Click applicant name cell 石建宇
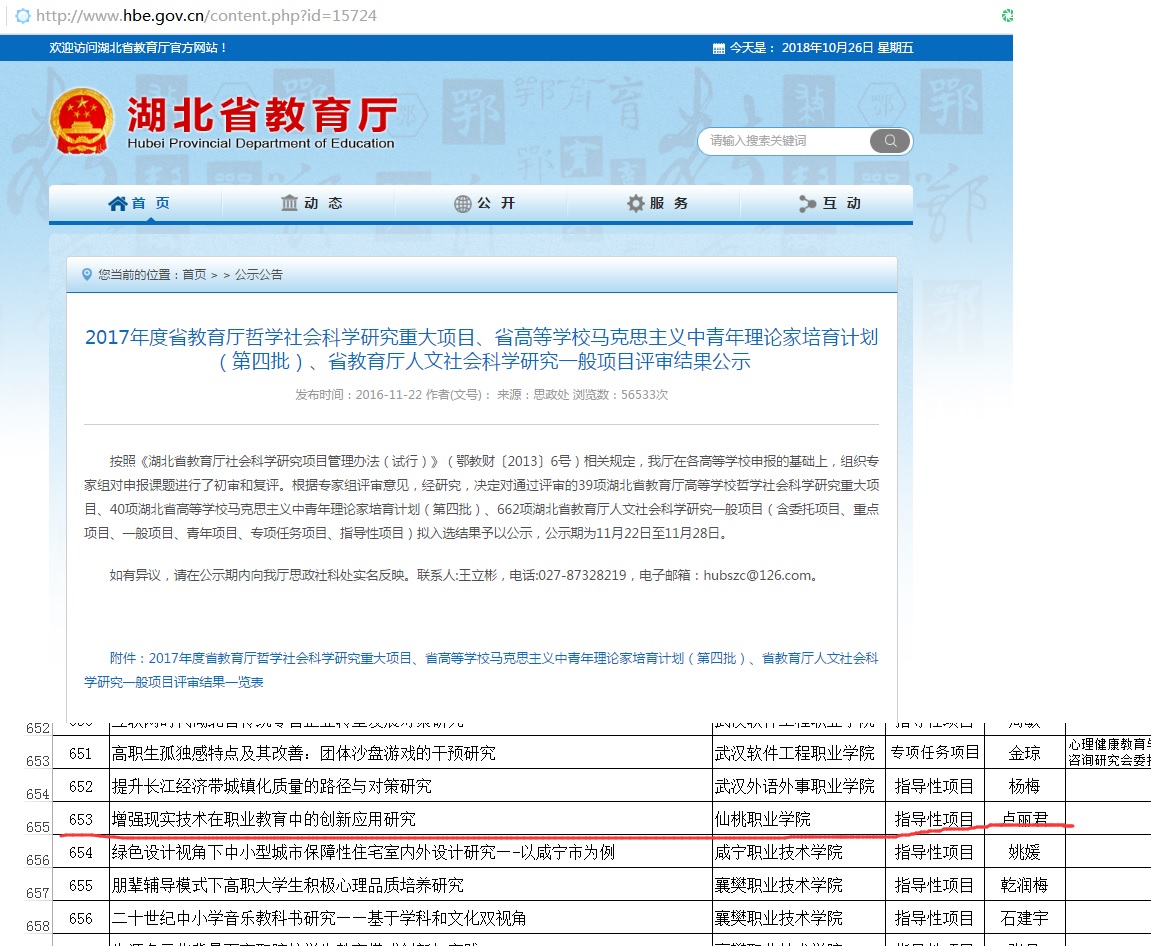This screenshot has height=946, width=1151. pos(1024,918)
